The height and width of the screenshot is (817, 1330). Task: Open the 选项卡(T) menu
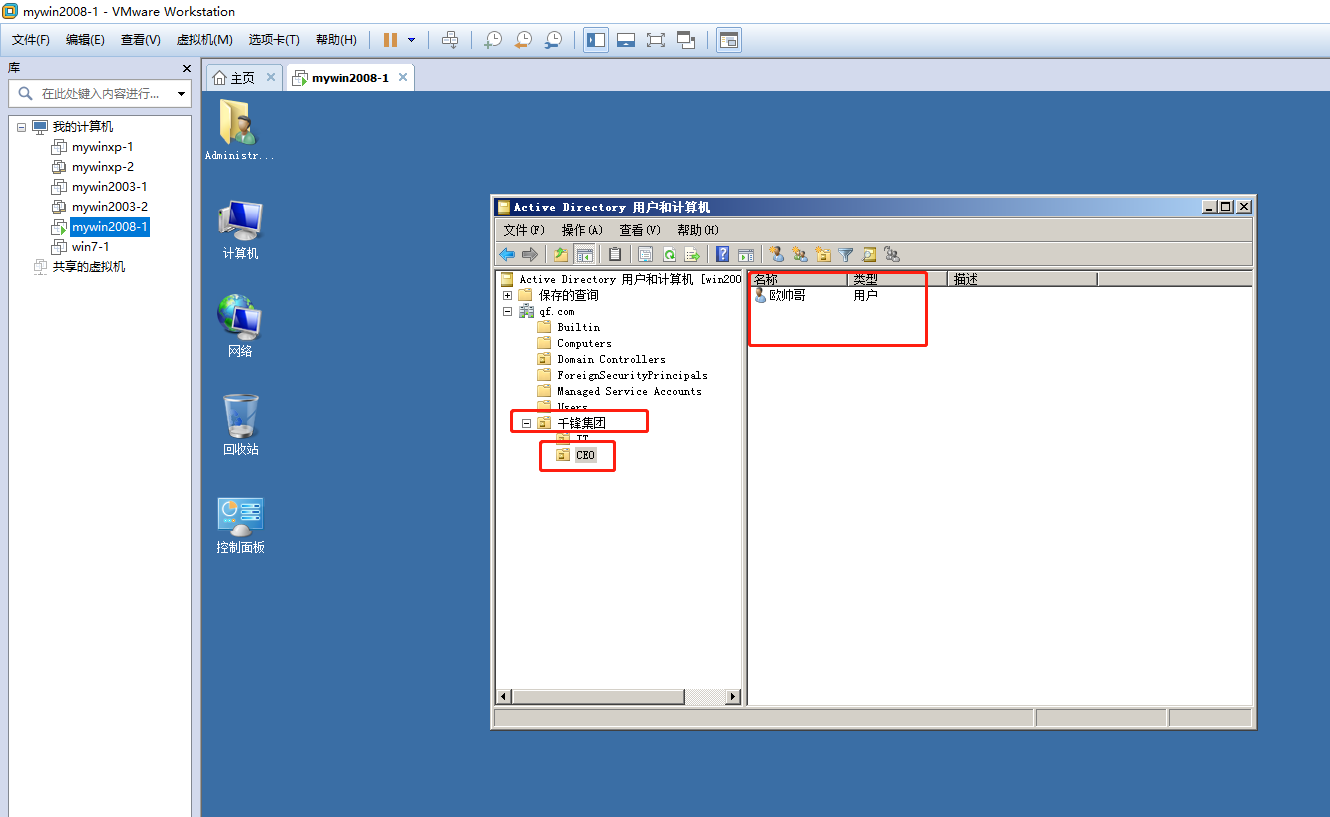274,40
